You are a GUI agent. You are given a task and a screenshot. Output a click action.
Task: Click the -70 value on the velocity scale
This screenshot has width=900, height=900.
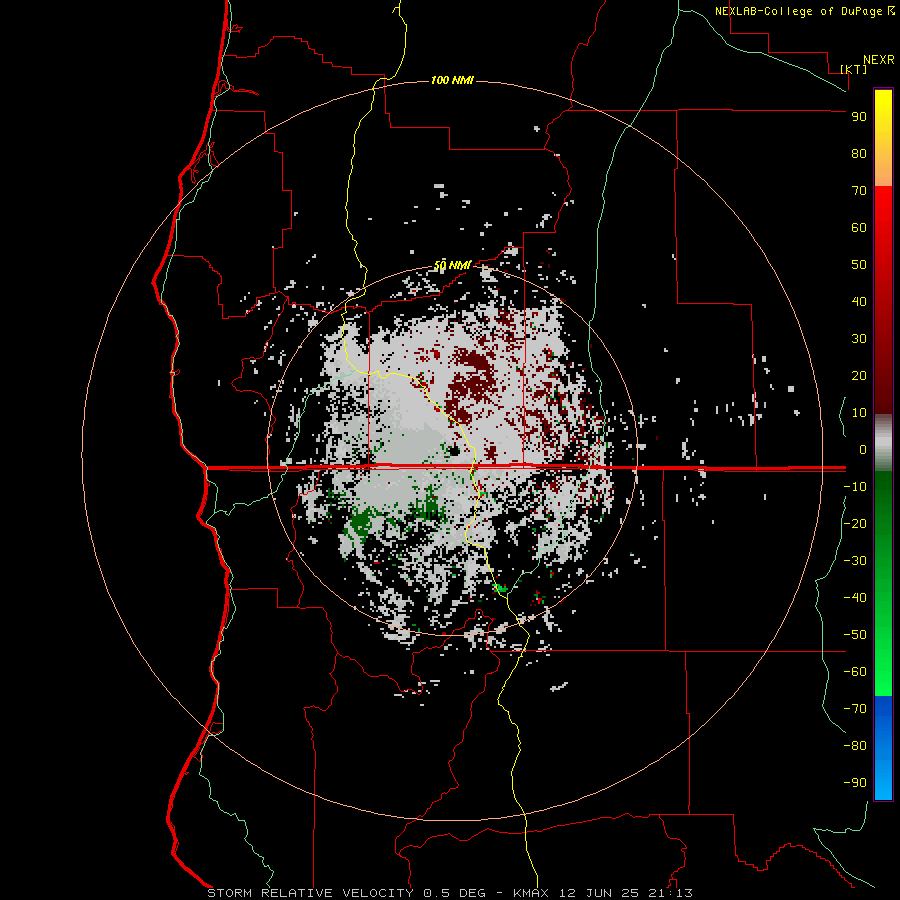click(x=855, y=709)
